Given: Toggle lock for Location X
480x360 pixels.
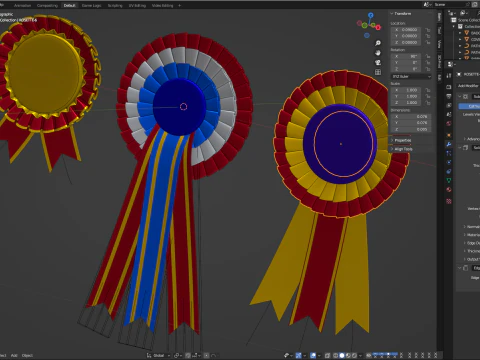Looking at the screenshot, I should point(428,30).
